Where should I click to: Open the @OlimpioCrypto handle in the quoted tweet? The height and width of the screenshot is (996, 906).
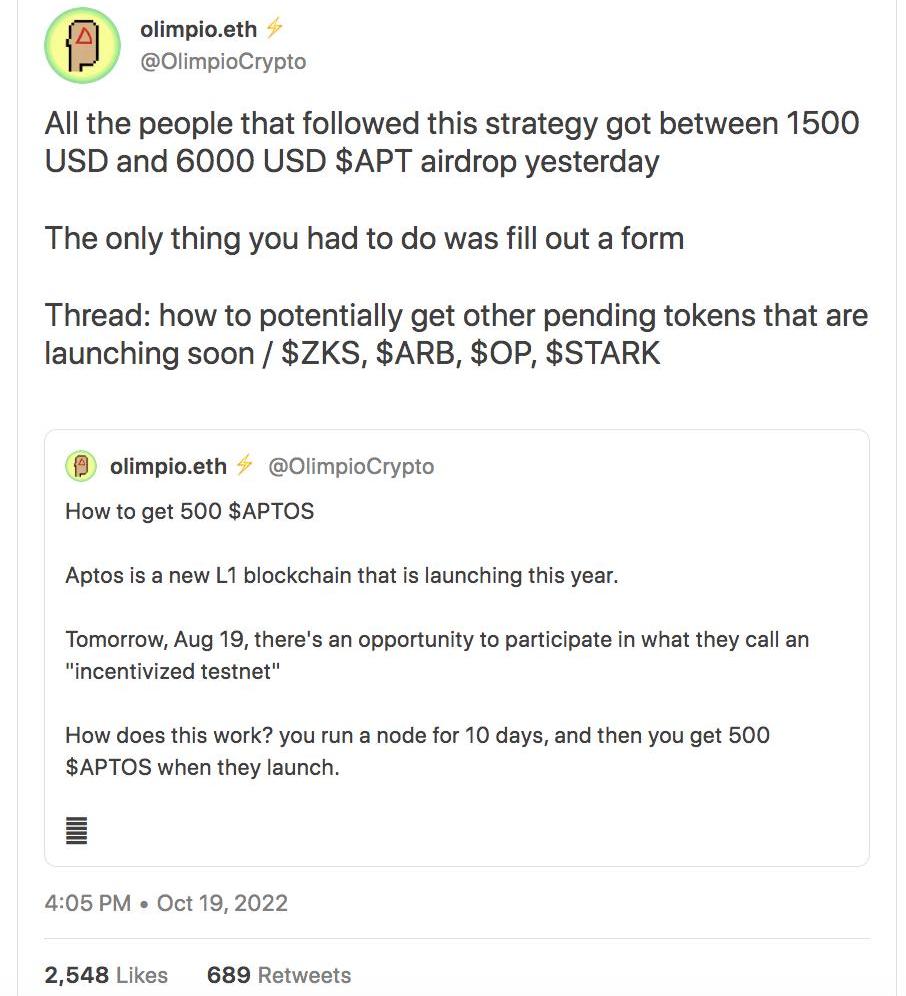tap(352, 466)
